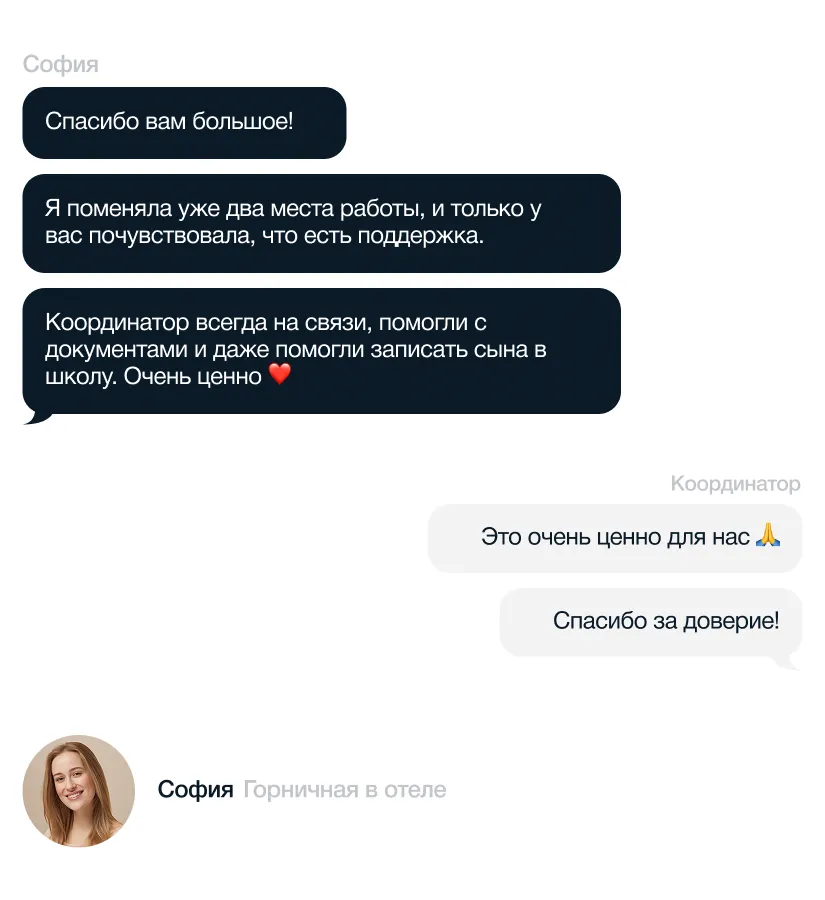Click the praying hands emoji
This screenshot has height=900, width=825.
click(768, 536)
